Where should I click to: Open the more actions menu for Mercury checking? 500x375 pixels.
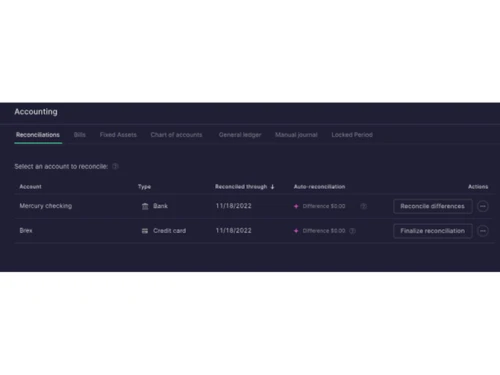(483, 206)
